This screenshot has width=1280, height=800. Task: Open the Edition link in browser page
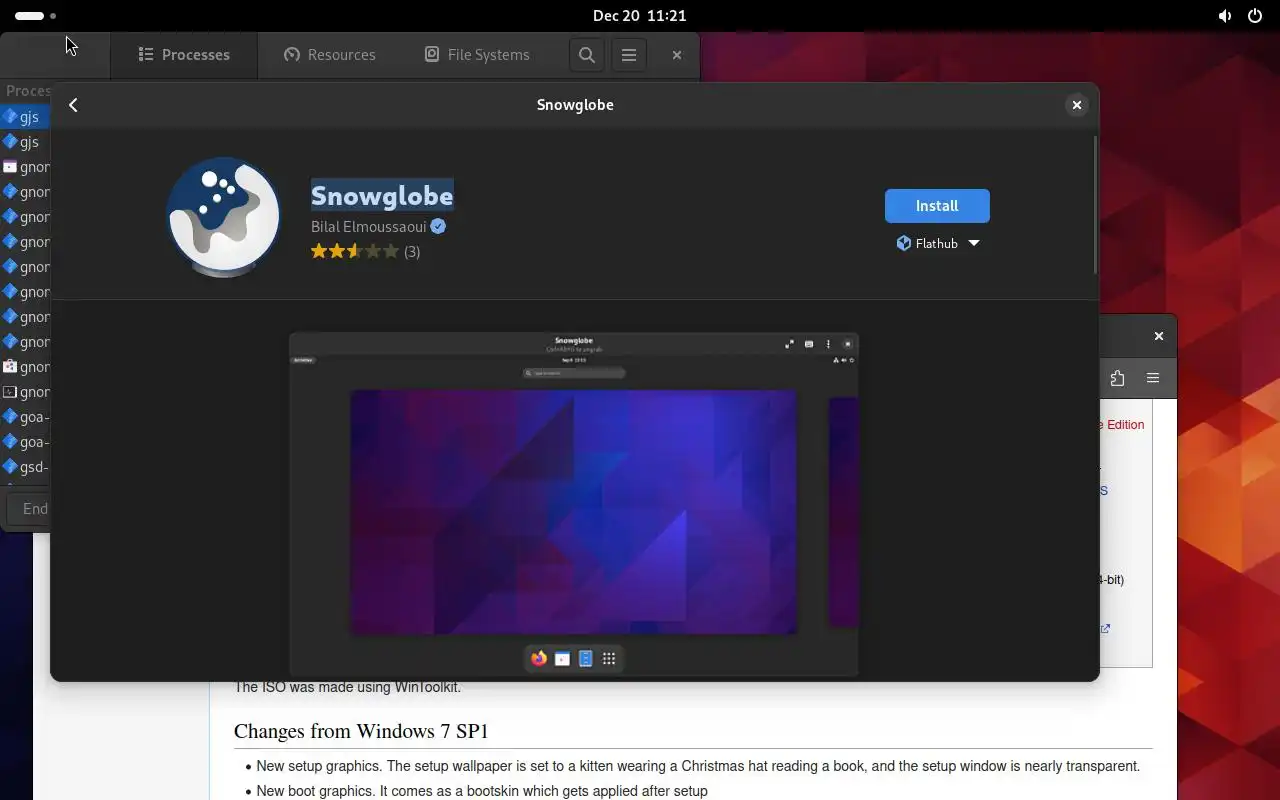[x=1123, y=425]
